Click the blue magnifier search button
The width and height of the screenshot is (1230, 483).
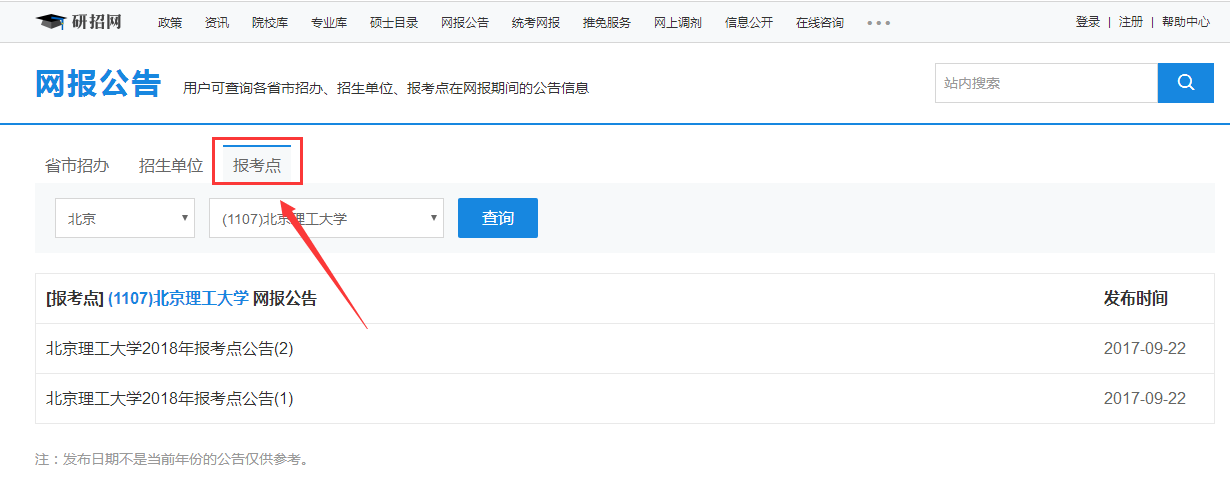tap(1186, 83)
